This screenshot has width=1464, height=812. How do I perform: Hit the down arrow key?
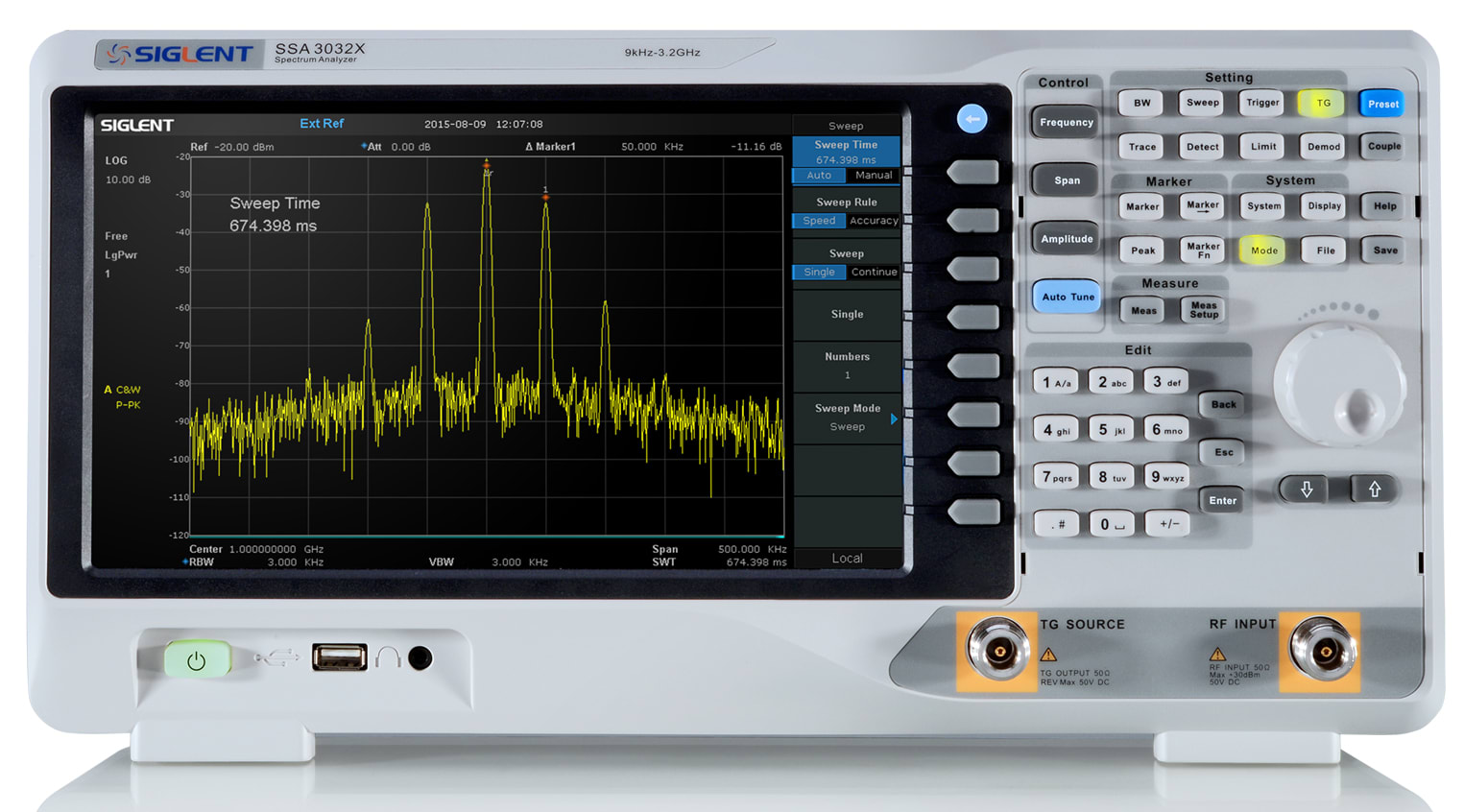point(1307,490)
